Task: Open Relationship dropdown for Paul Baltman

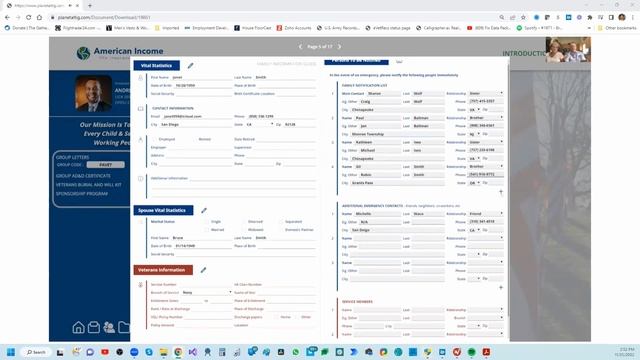Action: coord(486,118)
